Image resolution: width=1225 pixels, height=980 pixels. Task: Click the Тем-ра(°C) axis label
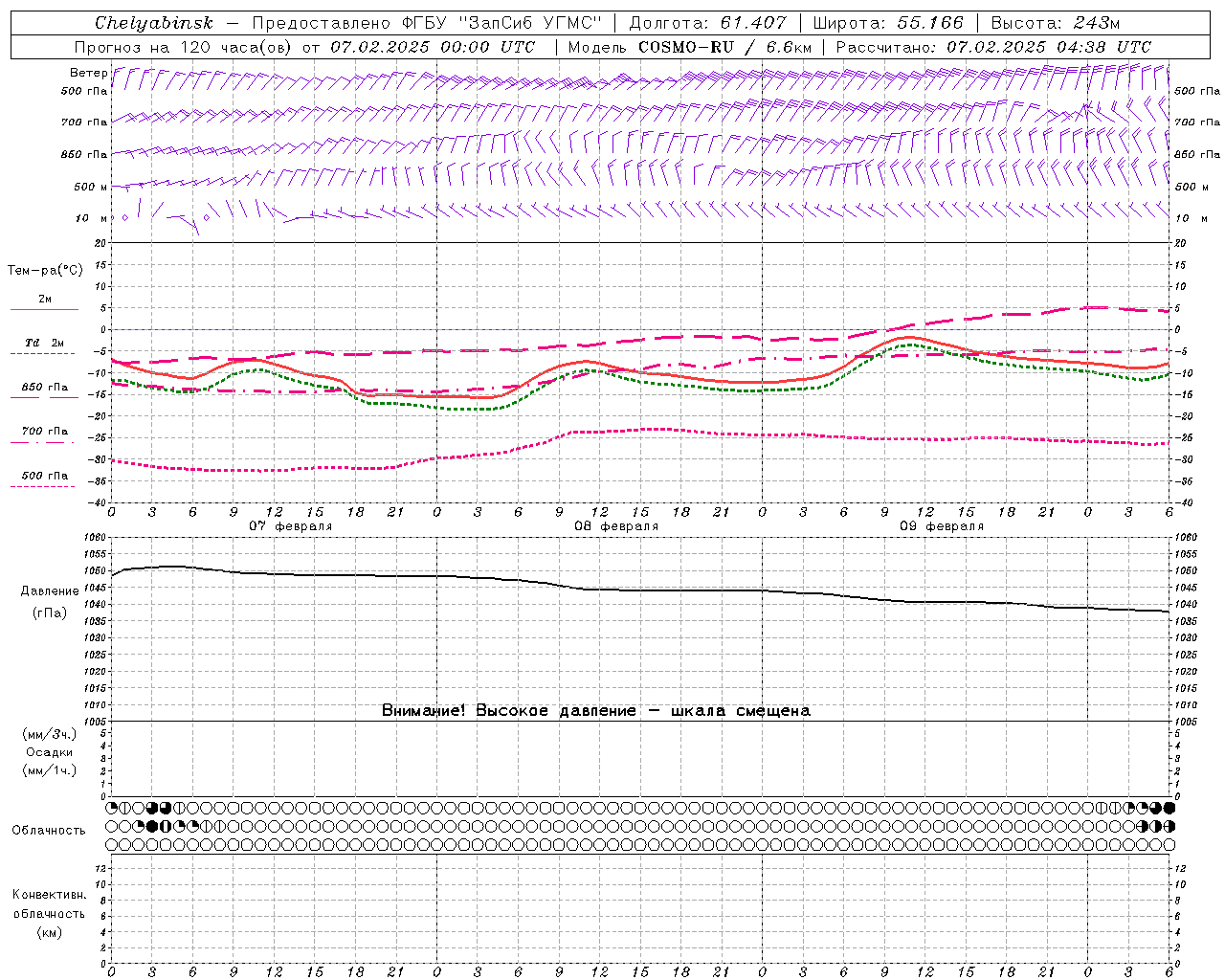(x=45, y=271)
